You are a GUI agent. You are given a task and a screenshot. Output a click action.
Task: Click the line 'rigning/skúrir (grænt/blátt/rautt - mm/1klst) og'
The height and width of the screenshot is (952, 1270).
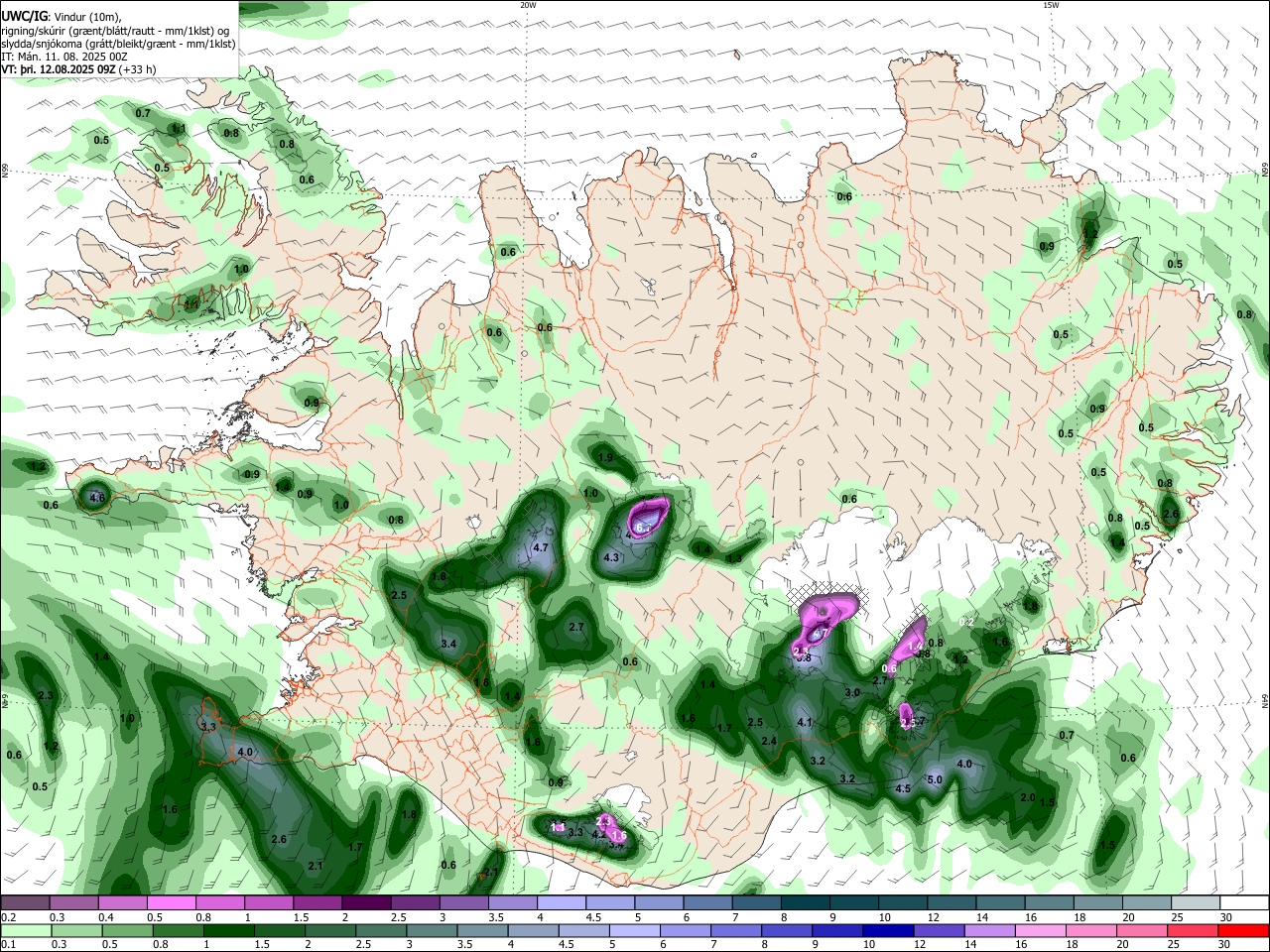pos(116,31)
